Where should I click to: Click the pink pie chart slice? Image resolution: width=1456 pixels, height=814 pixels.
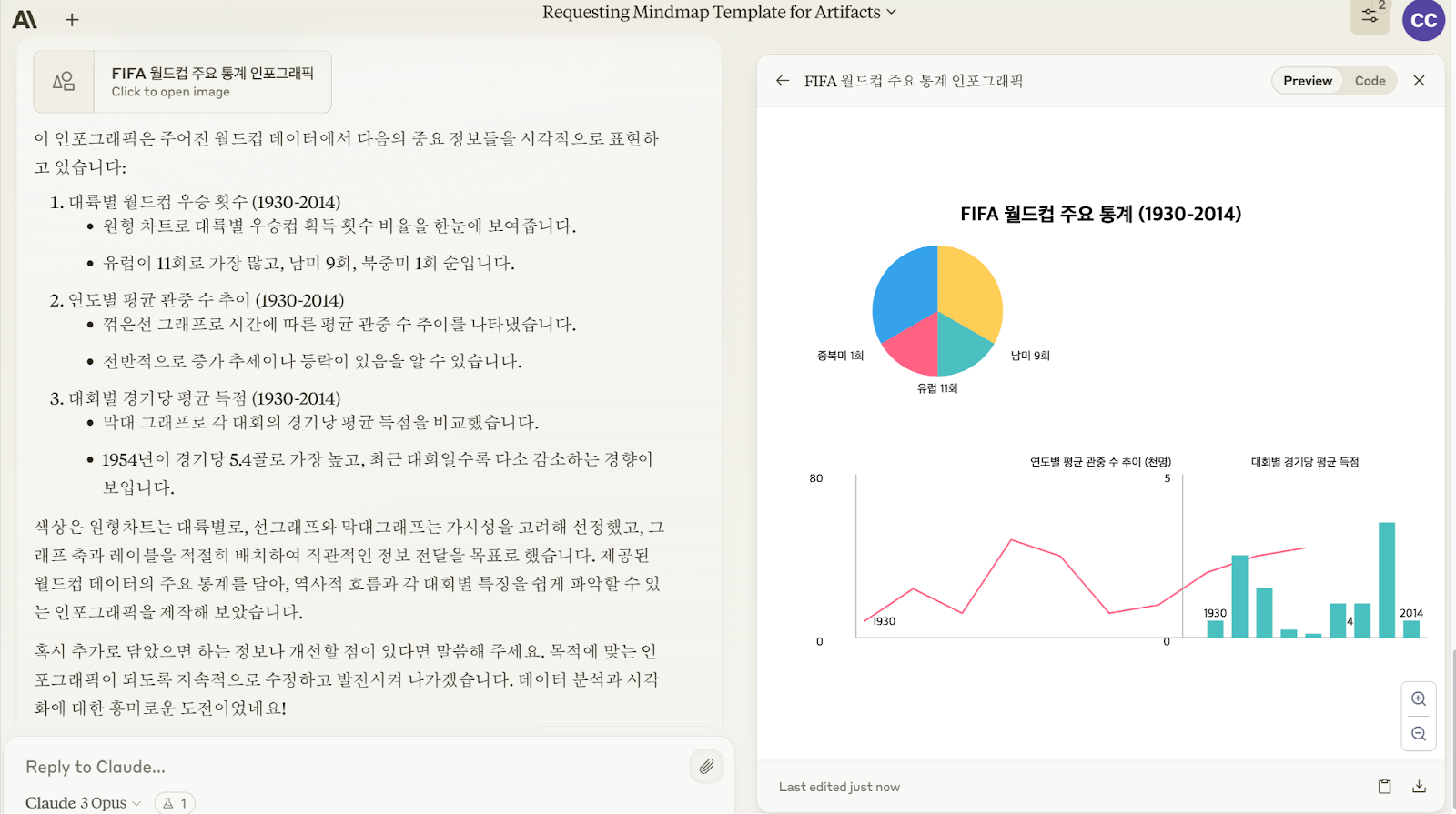[x=915, y=347]
